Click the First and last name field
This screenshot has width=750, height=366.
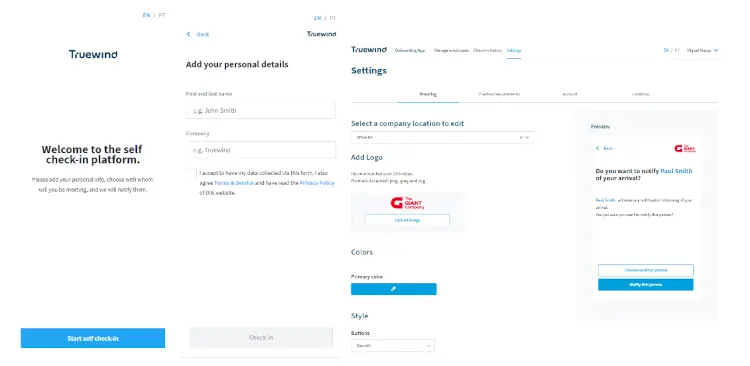[x=261, y=111]
